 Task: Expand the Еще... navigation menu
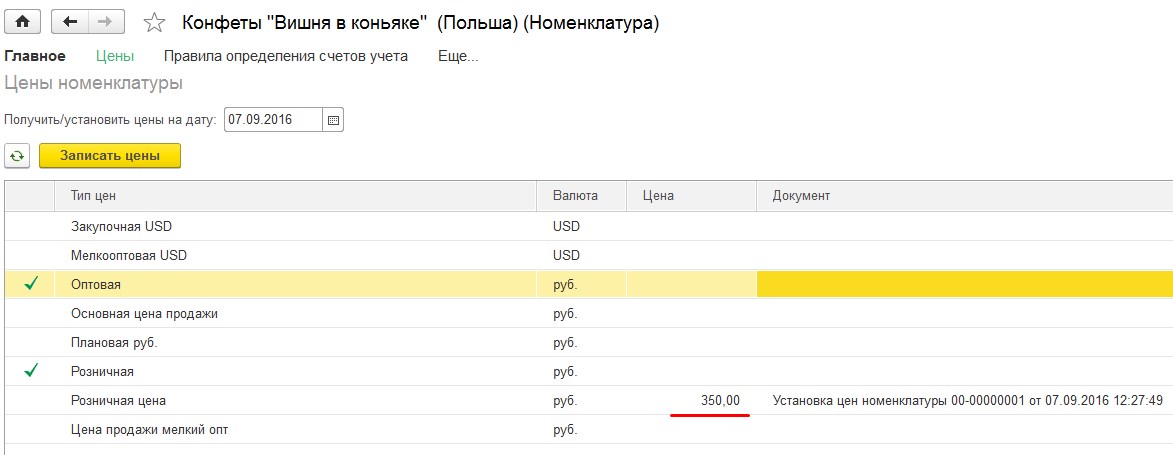tap(458, 56)
